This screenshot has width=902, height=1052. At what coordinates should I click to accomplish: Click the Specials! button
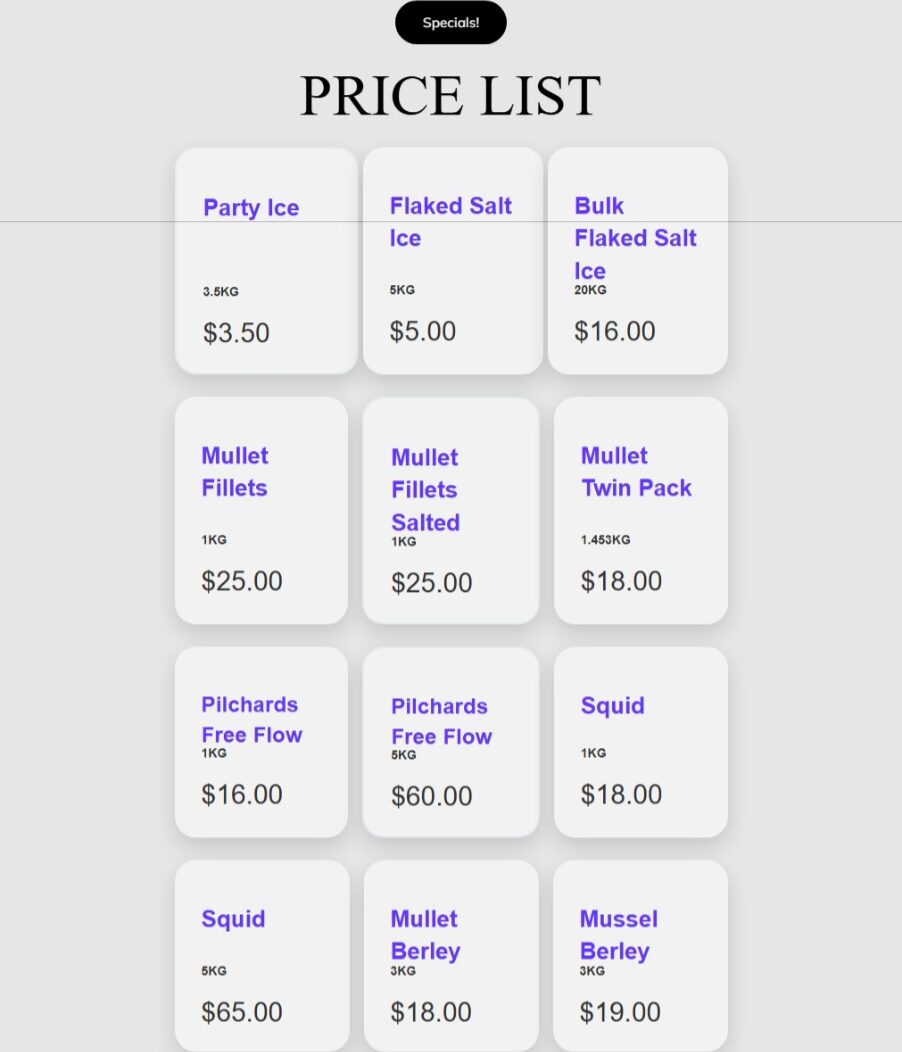[450, 23]
